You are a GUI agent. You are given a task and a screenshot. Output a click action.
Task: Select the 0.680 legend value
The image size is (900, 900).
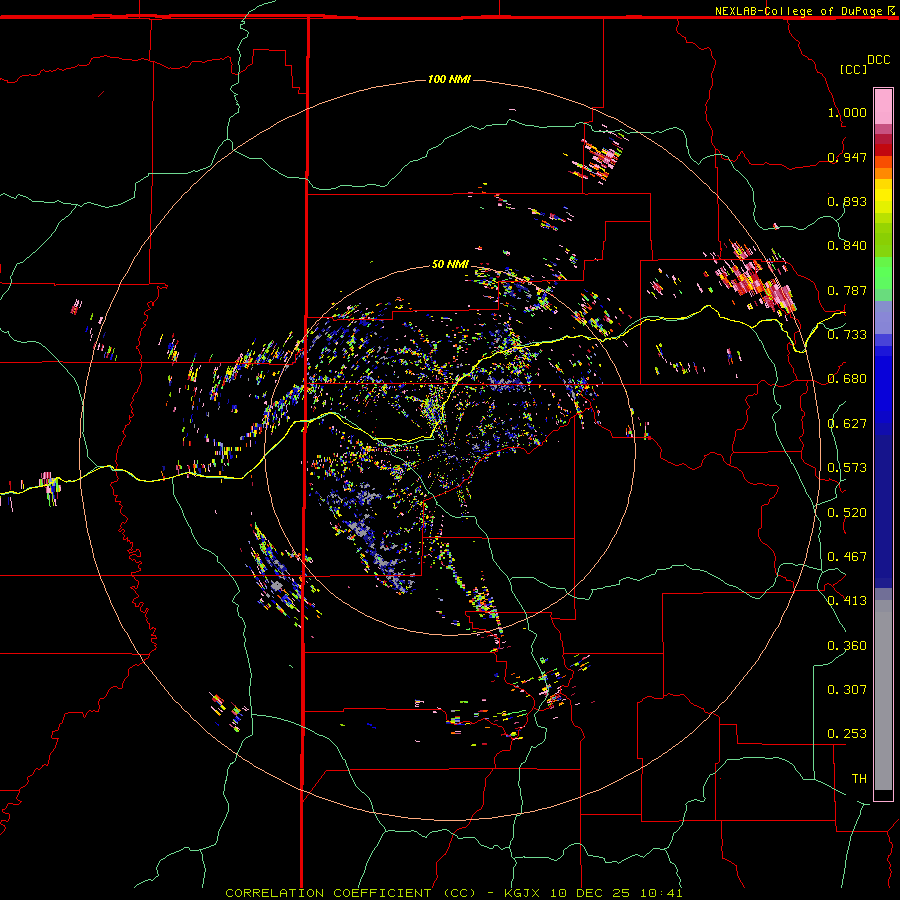click(847, 379)
